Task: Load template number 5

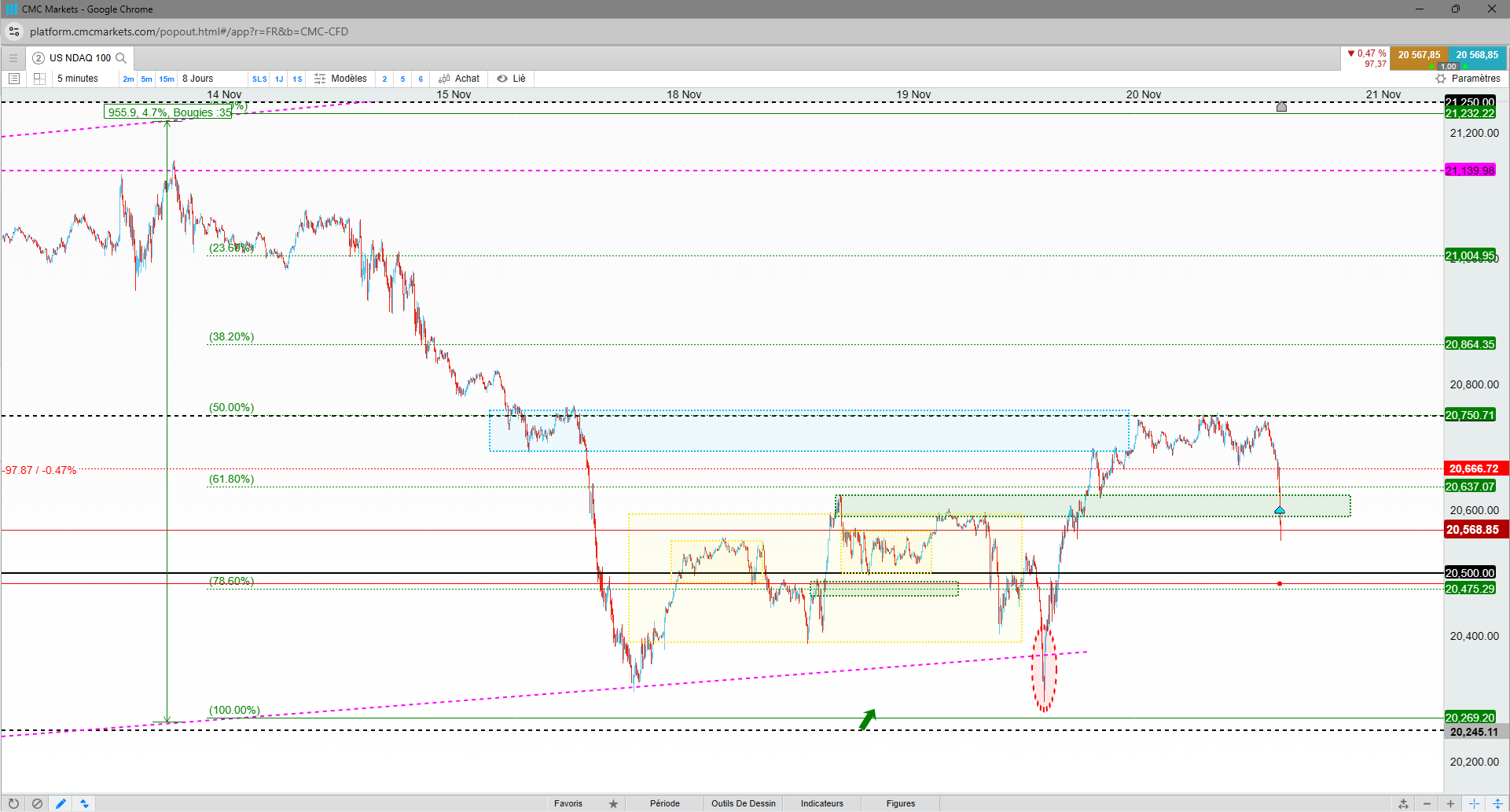Action: point(402,79)
